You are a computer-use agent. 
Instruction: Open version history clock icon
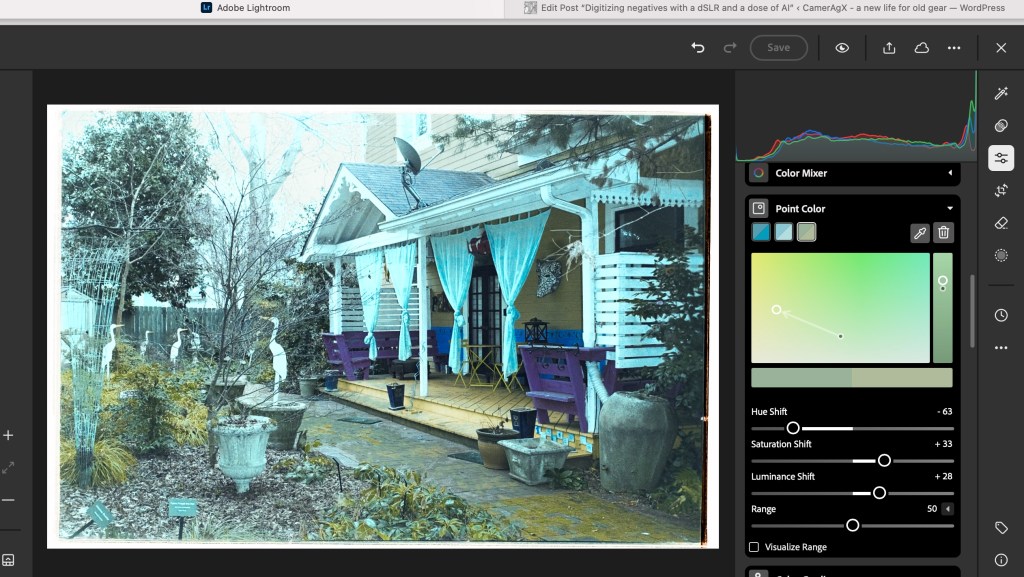tap(1001, 315)
